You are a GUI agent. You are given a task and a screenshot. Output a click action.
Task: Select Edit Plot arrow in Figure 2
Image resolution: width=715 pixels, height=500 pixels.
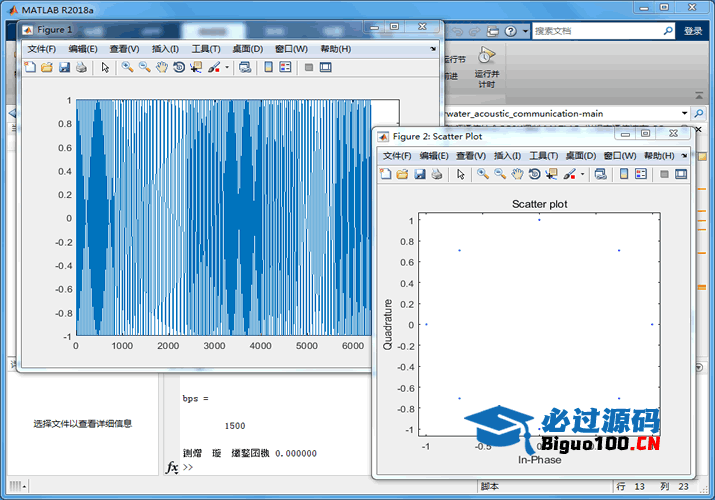(461, 174)
